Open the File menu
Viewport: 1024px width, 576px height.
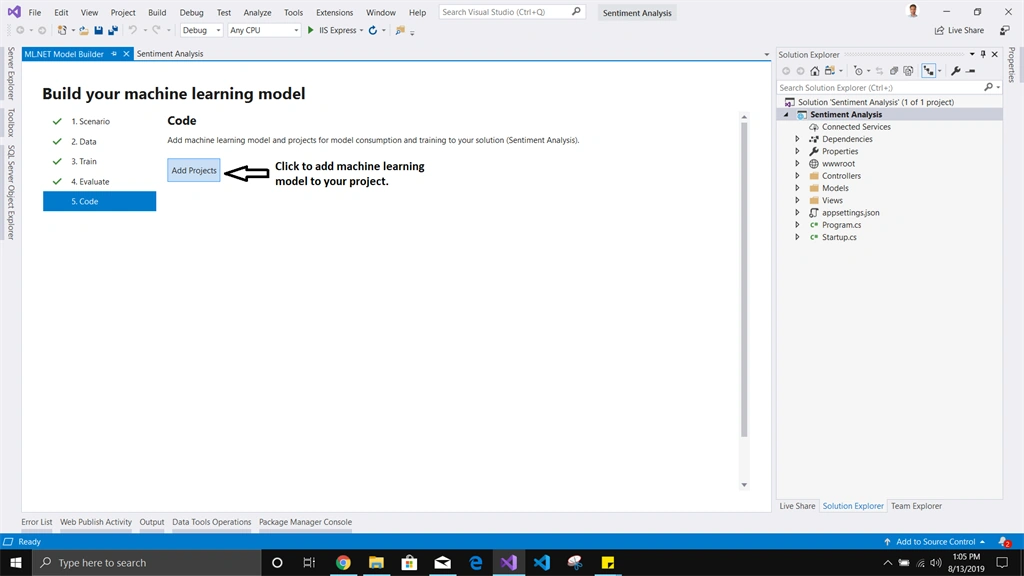click(x=35, y=12)
